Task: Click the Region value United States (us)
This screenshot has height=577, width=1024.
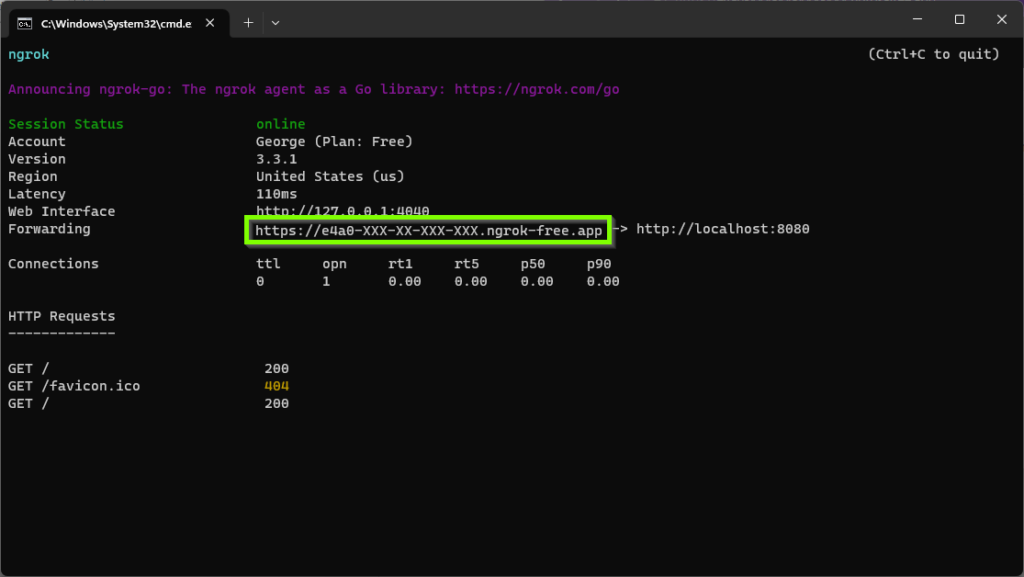Action: coord(330,177)
